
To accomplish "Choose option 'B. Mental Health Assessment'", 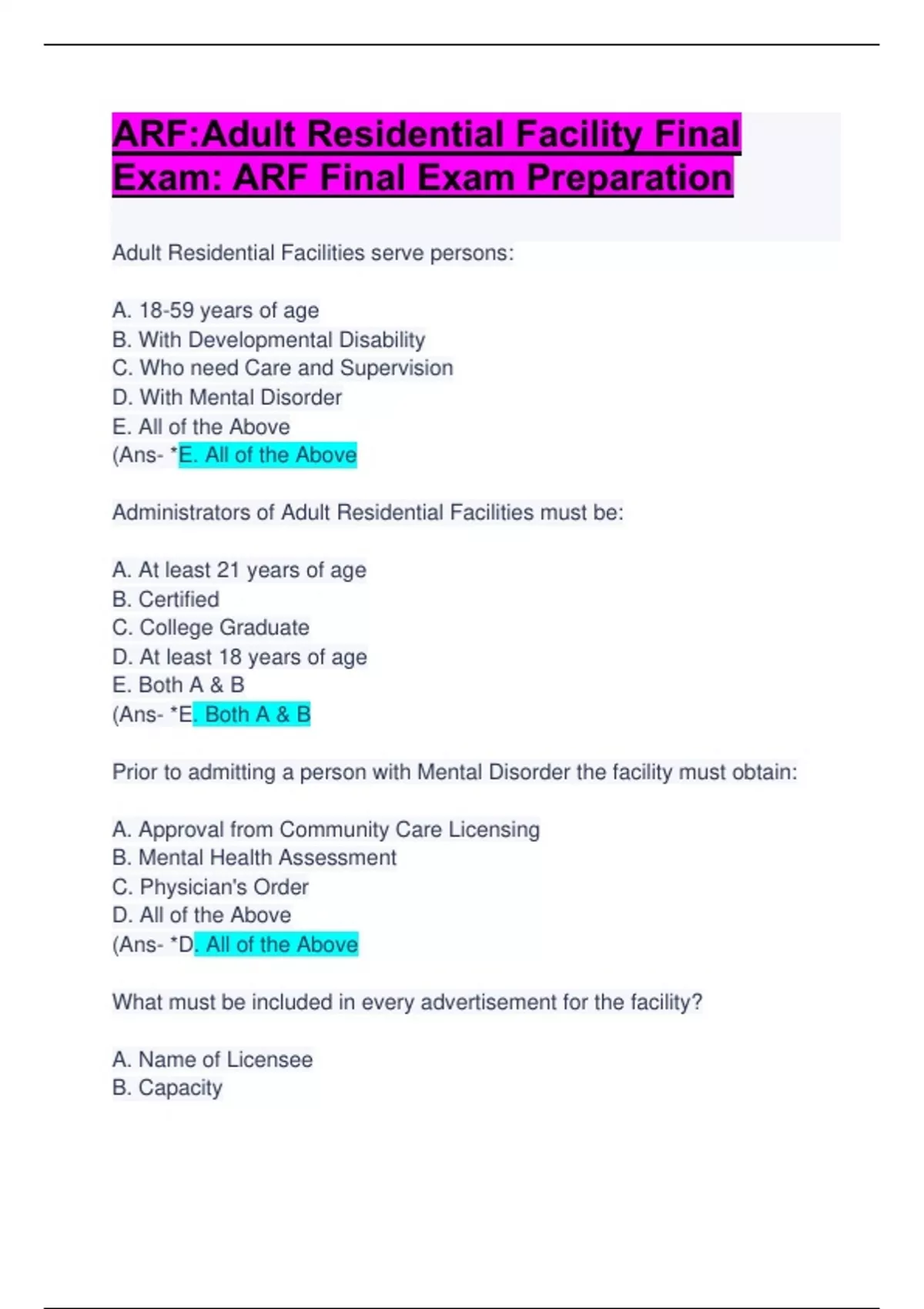I will click(x=254, y=858).
